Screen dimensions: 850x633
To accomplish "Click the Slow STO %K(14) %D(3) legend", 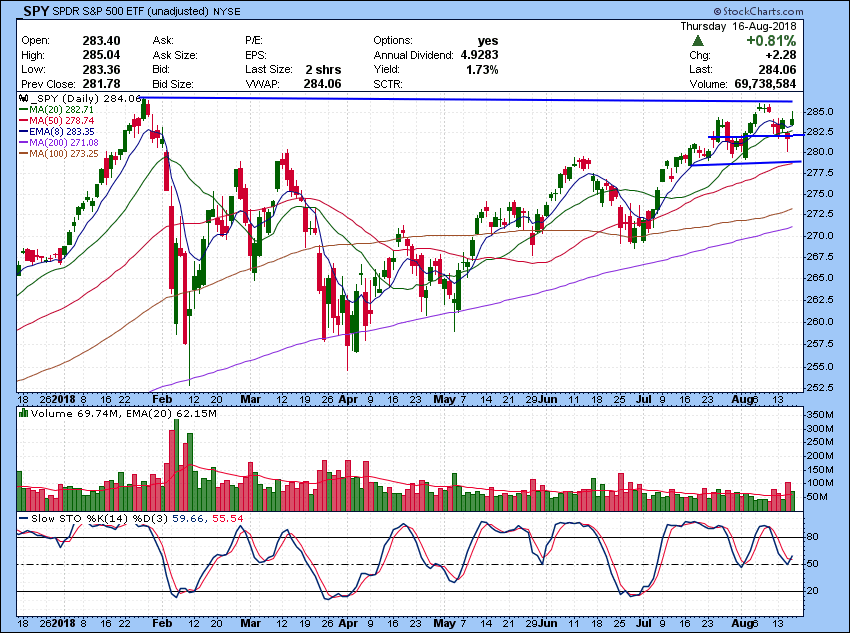I will coord(100,519).
